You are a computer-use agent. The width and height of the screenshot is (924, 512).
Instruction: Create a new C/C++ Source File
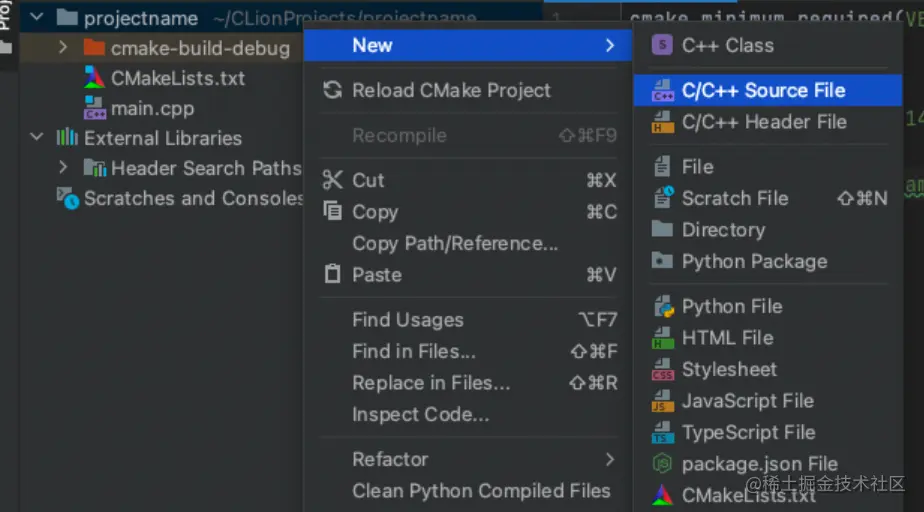point(768,90)
